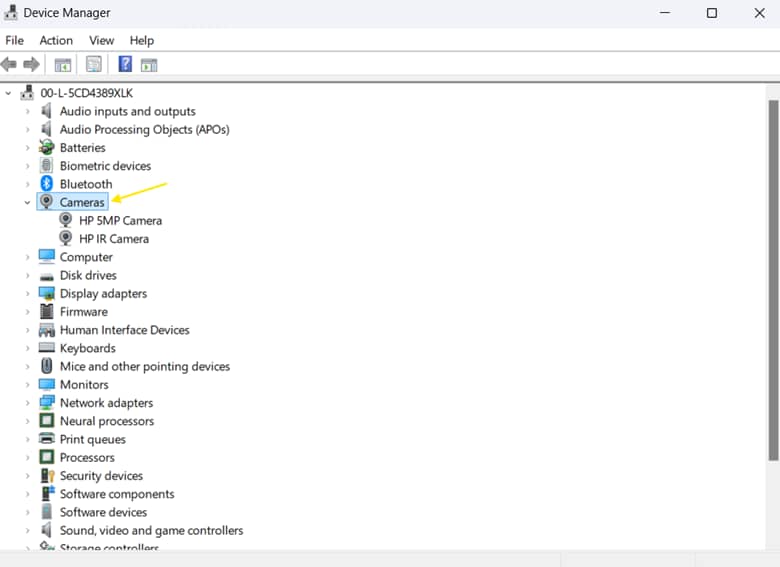The image size is (780, 567).
Task: Minimize the Device Manager window
Action: click(665, 13)
